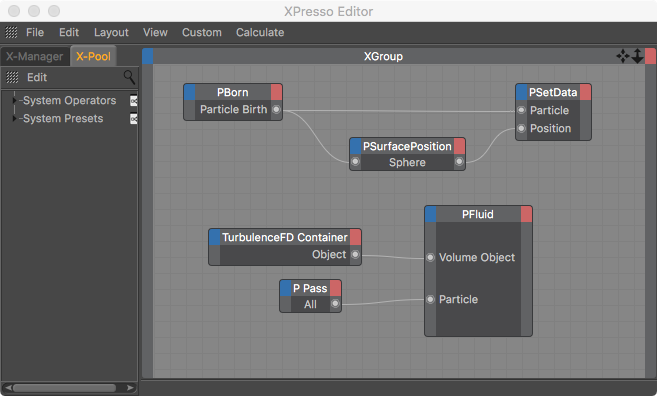Select the PBorn node title

[x=233, y=92]
